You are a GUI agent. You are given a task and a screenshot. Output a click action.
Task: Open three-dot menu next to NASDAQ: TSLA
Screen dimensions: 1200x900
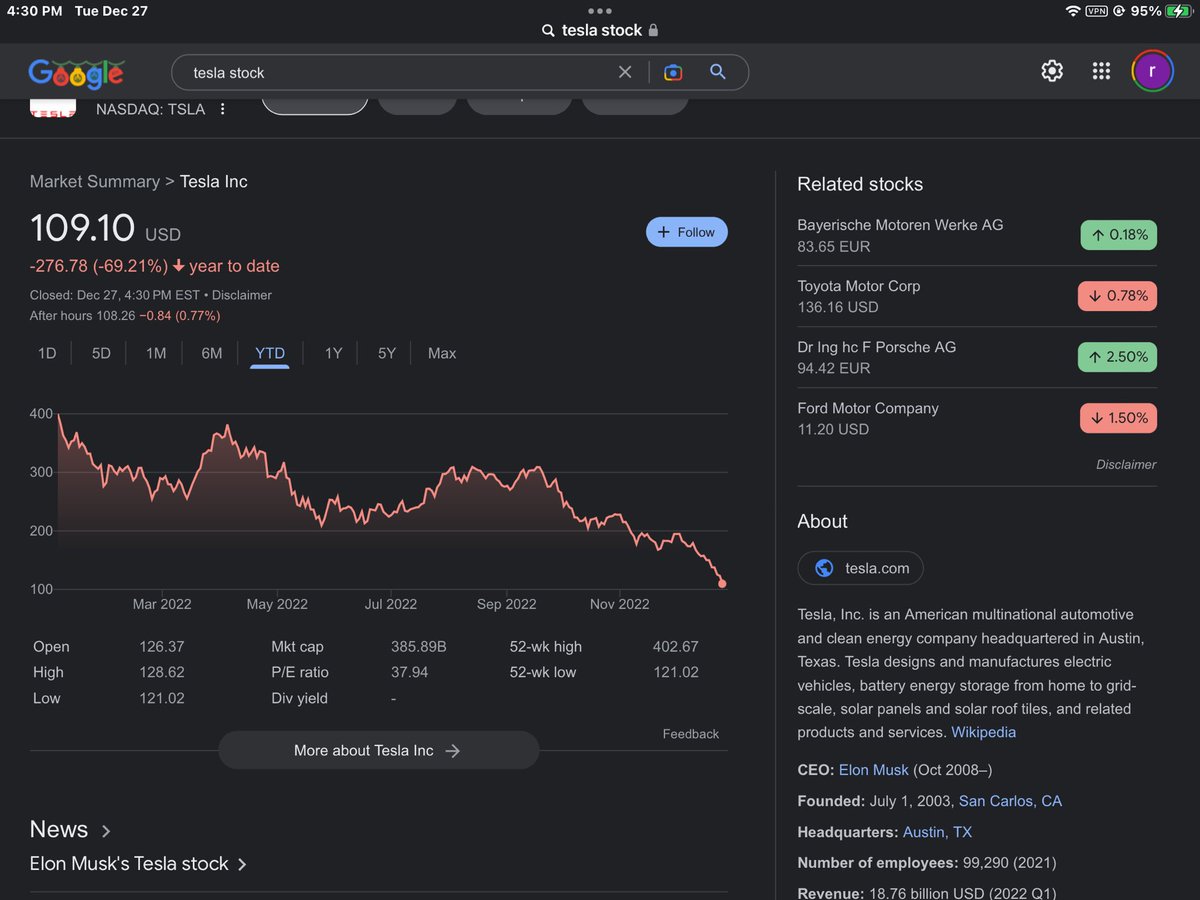pos(222,109)
